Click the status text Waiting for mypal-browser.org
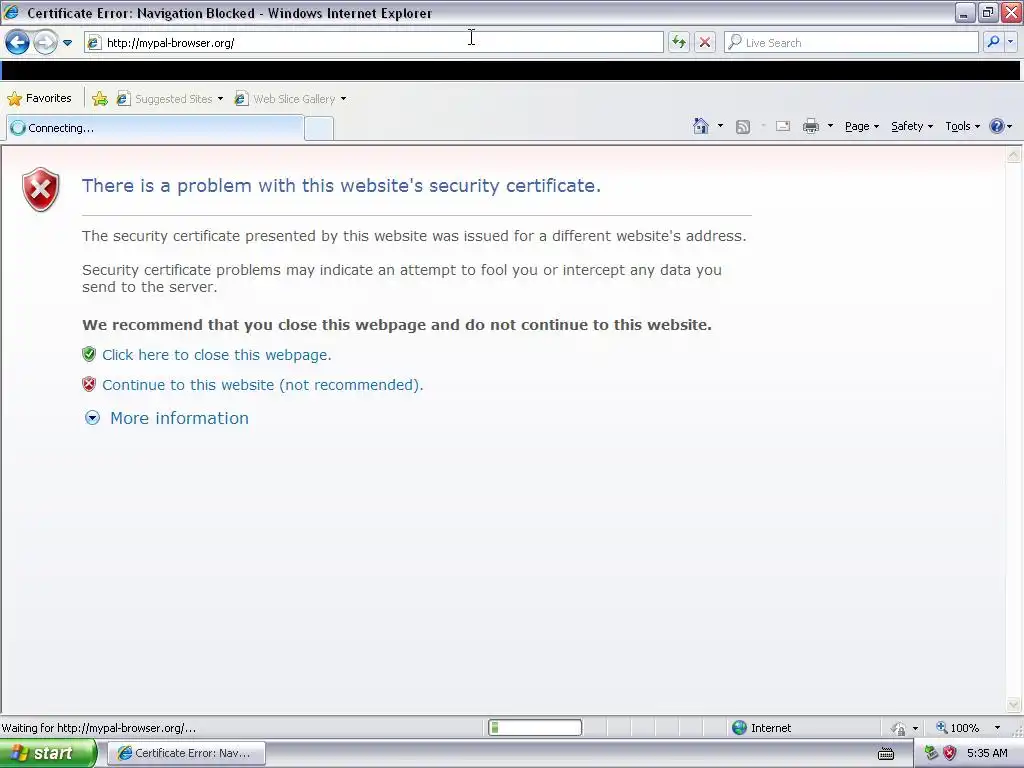 tap(99, 728)
